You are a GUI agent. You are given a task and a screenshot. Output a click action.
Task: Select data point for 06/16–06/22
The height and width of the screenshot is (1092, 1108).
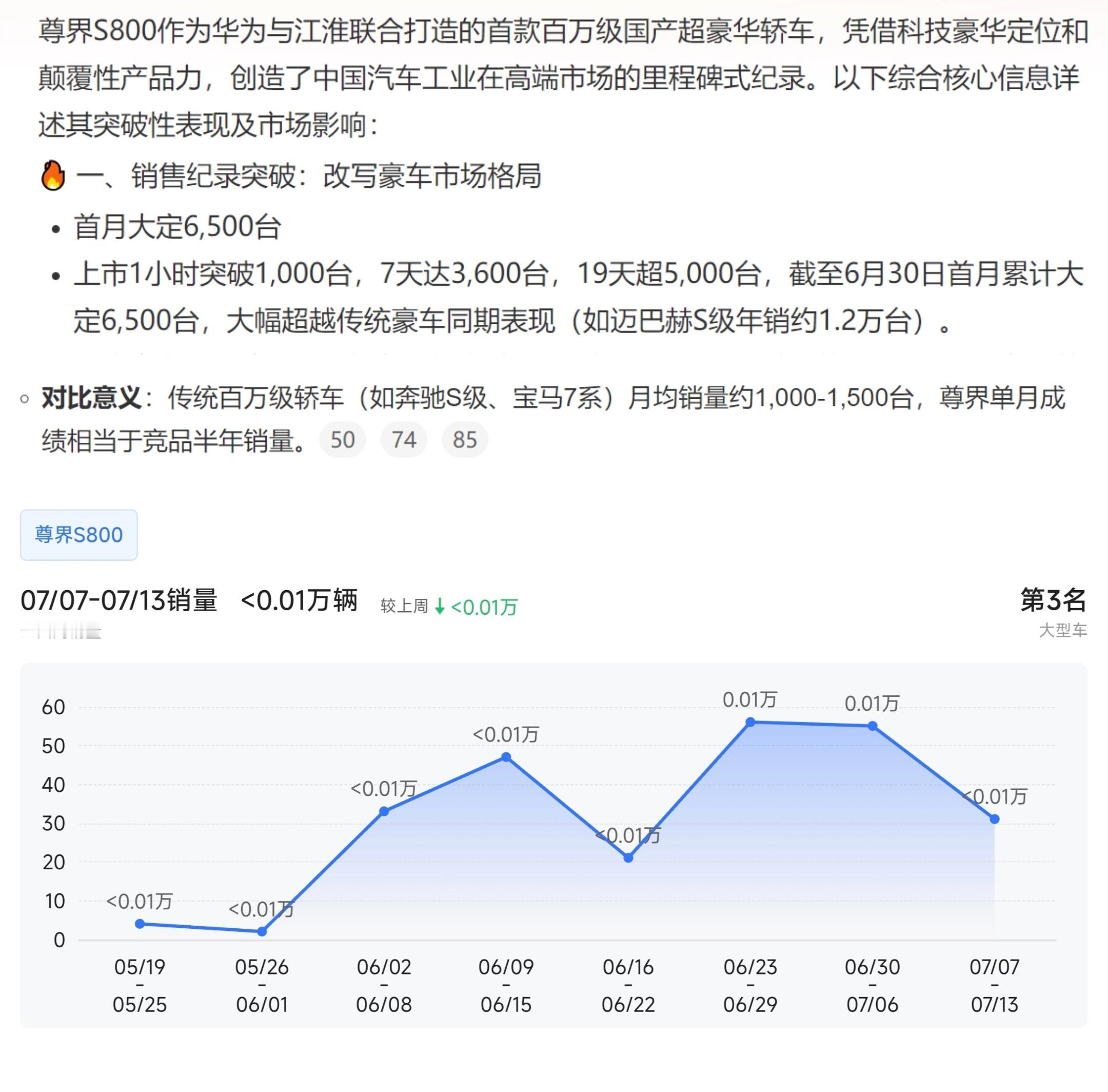[x=628, y=857]
